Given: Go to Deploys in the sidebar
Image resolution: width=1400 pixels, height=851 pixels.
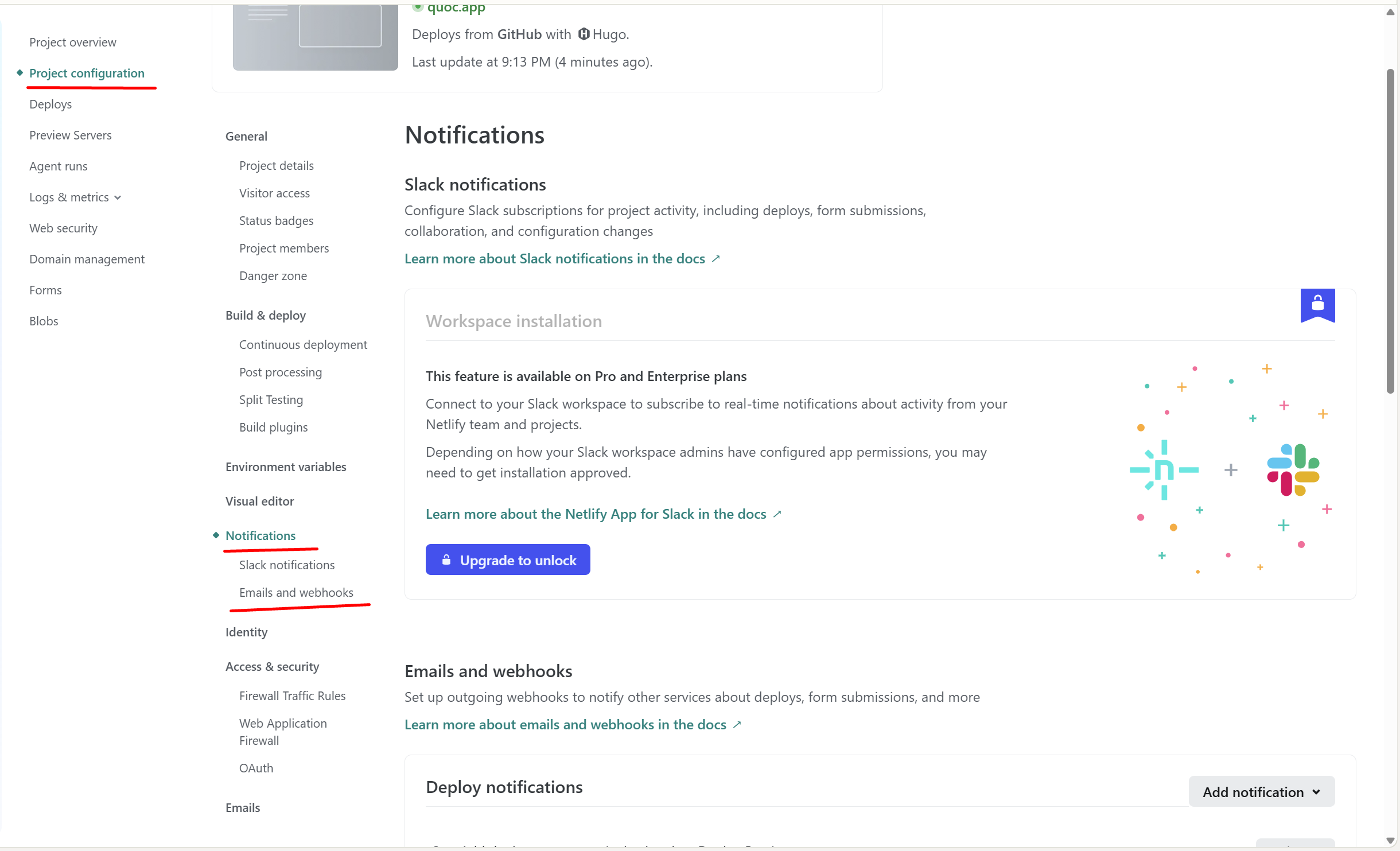Looking at the screenshot, I should pyautogui.click(x=50, y=104).
